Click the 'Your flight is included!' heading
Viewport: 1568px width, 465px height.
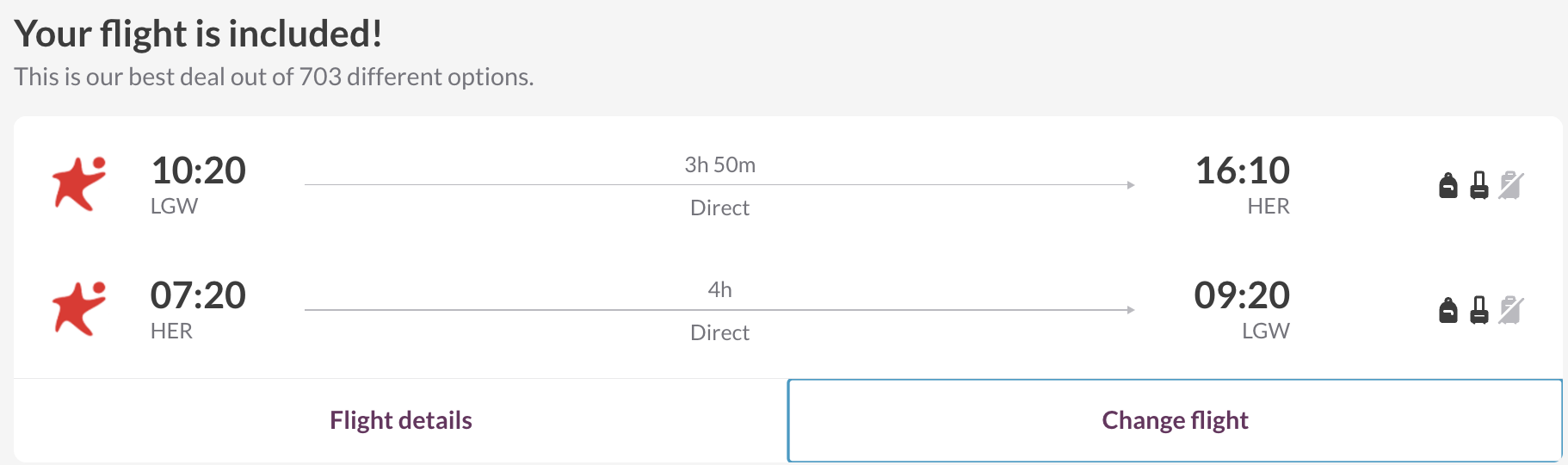(198, 34)
